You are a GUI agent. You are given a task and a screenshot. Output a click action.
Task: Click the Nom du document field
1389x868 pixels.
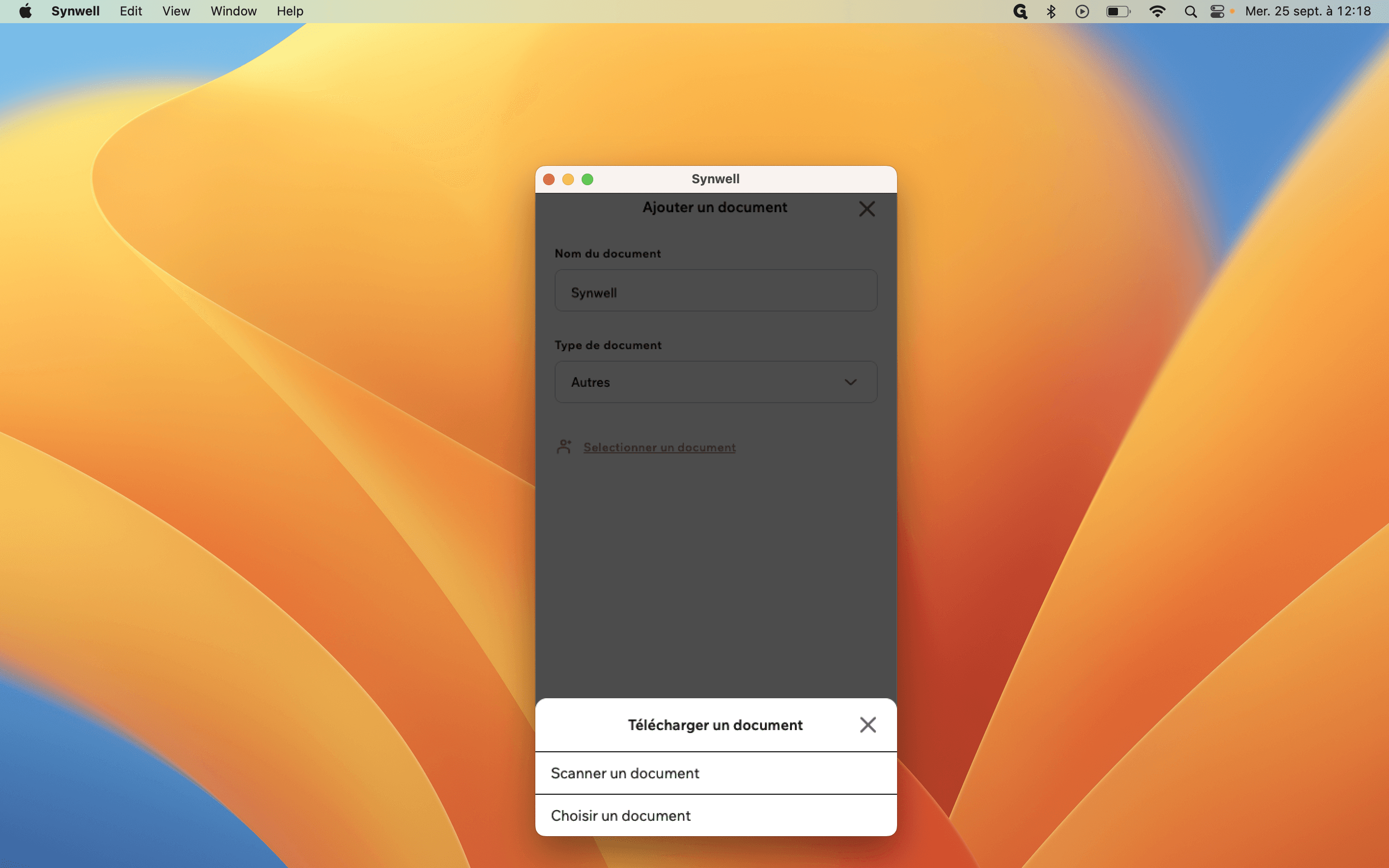pyautogui.click(x=716, y=290)
